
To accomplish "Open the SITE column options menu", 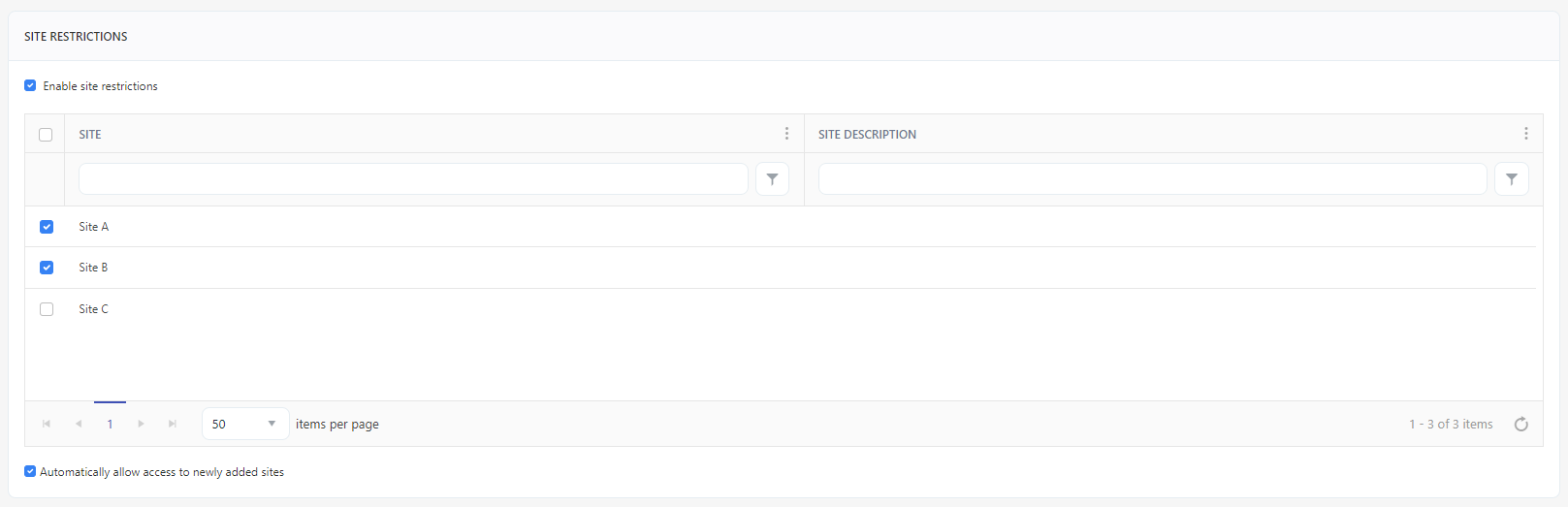I will pyautogui.click(x=786, y=134).
